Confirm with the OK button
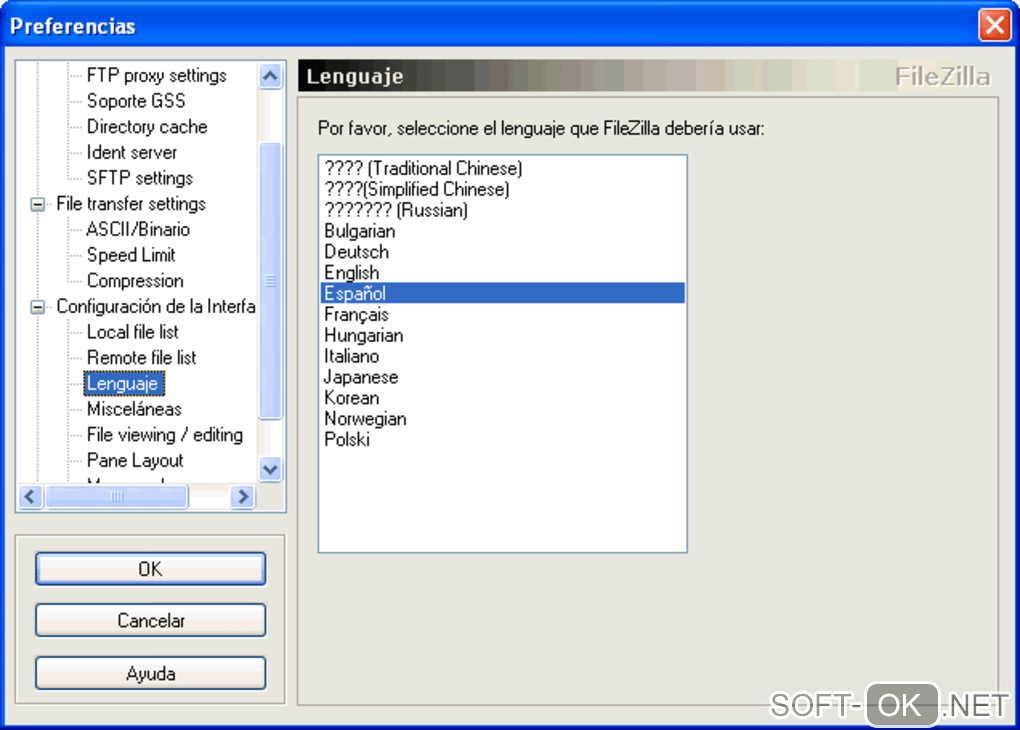This screenshot has width=1020, height=730. (x=150, y=569)
